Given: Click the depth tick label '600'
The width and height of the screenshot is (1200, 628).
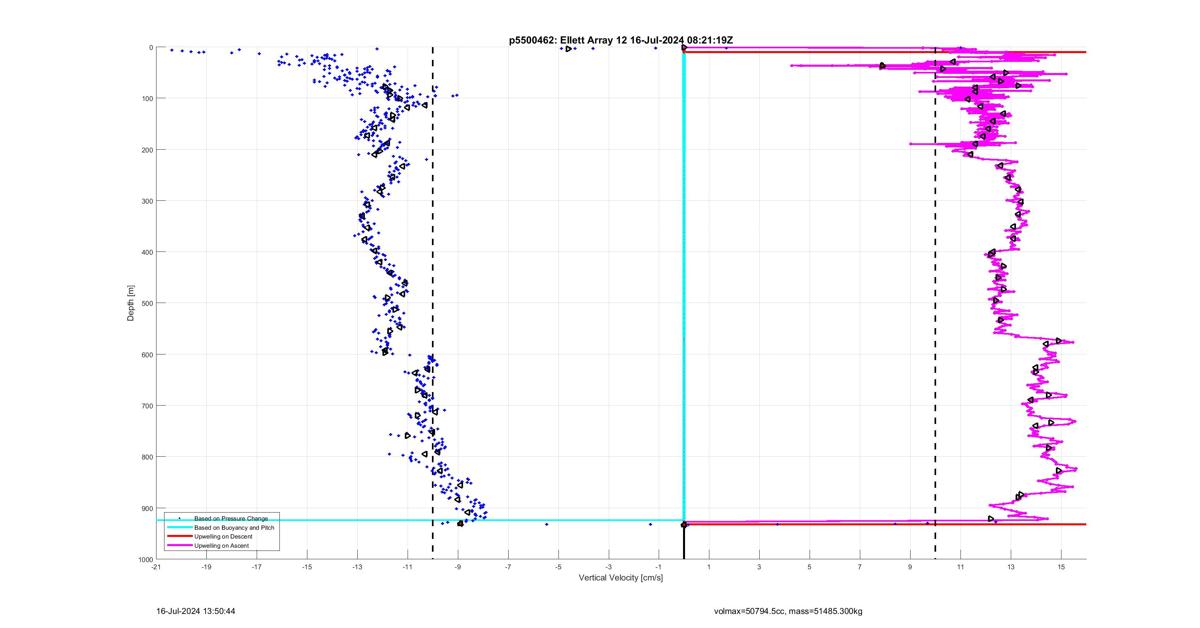Looking at the screenshot, I should tap(146, 354).
